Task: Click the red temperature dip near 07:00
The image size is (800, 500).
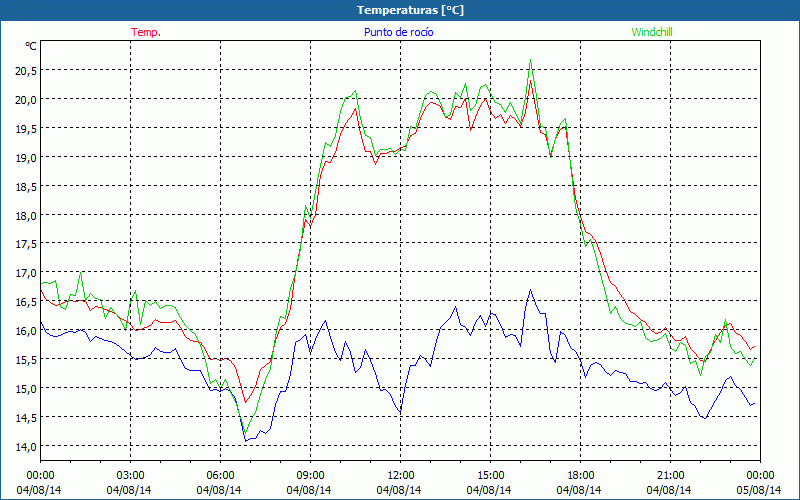Action: (x=245, y=402)
